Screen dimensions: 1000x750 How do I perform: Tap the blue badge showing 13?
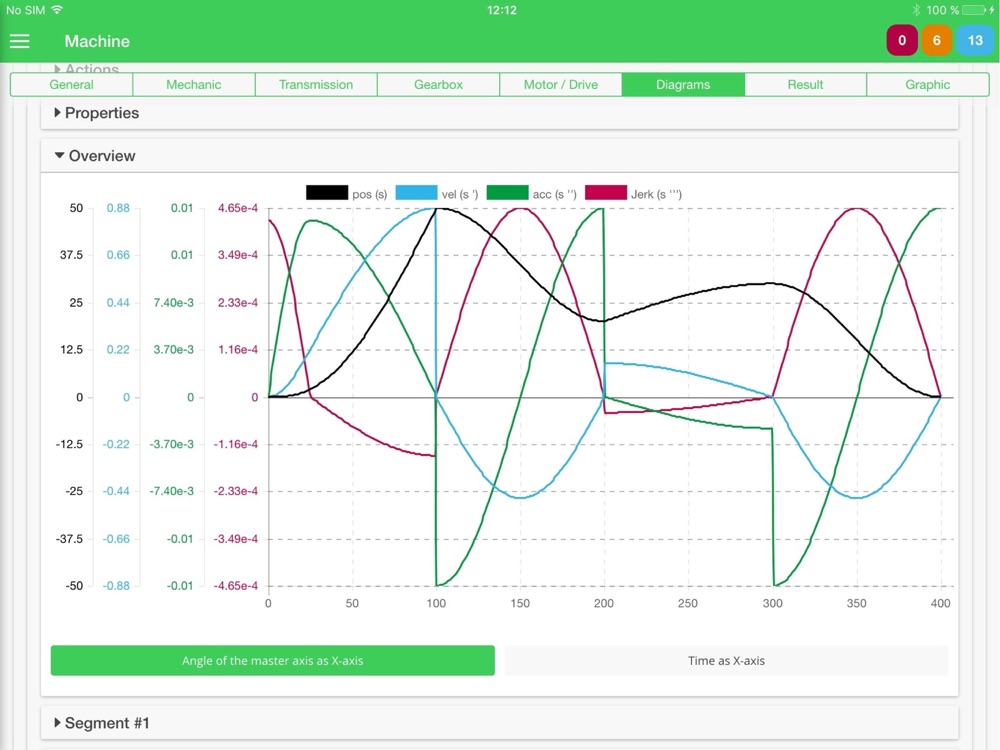(974, 41)
